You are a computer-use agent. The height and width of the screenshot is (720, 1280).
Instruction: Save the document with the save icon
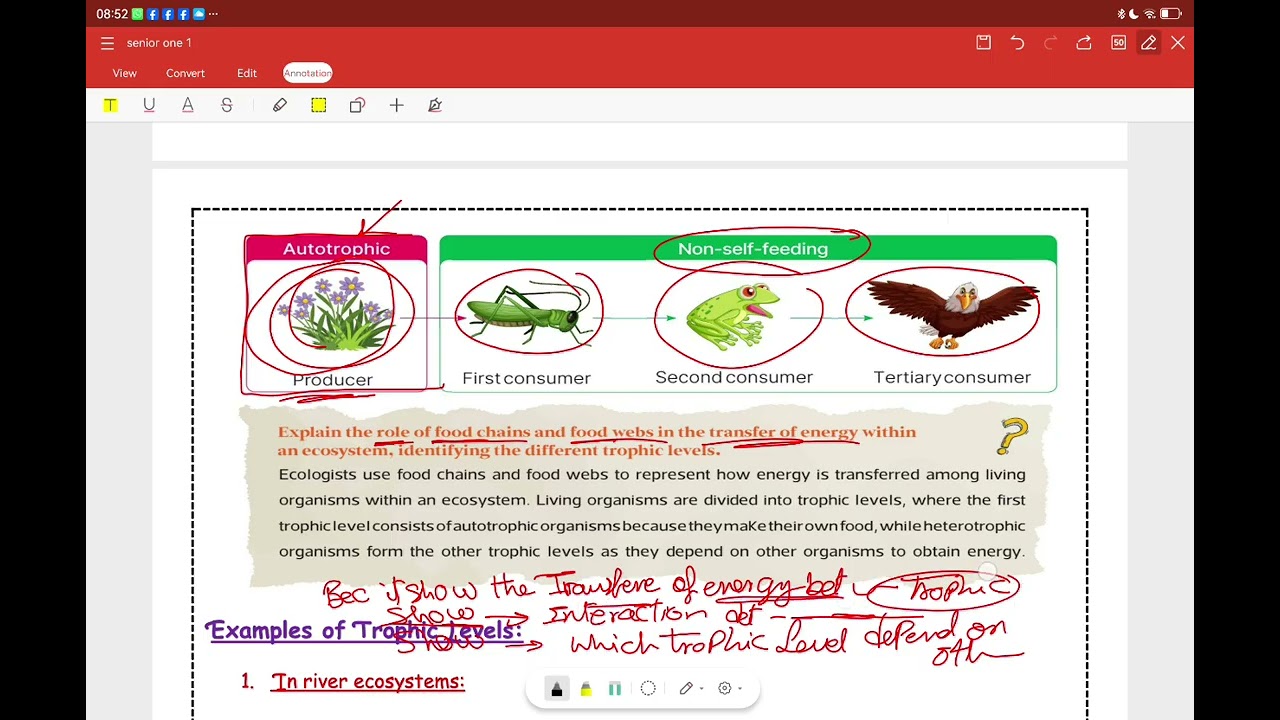click(983, 43)
